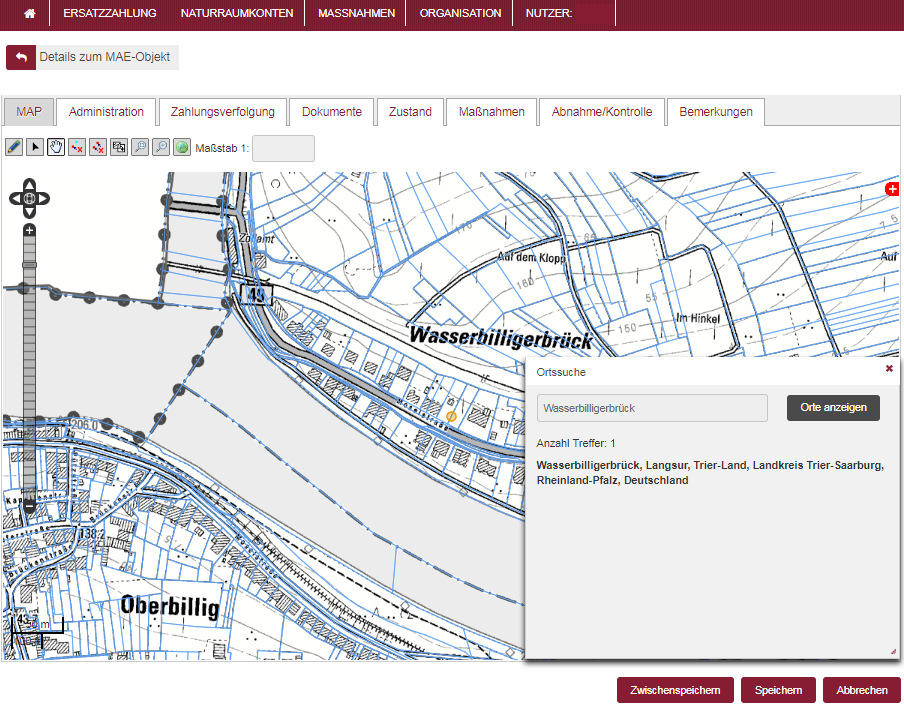Select the arrow pointer tool

point(35,147)
